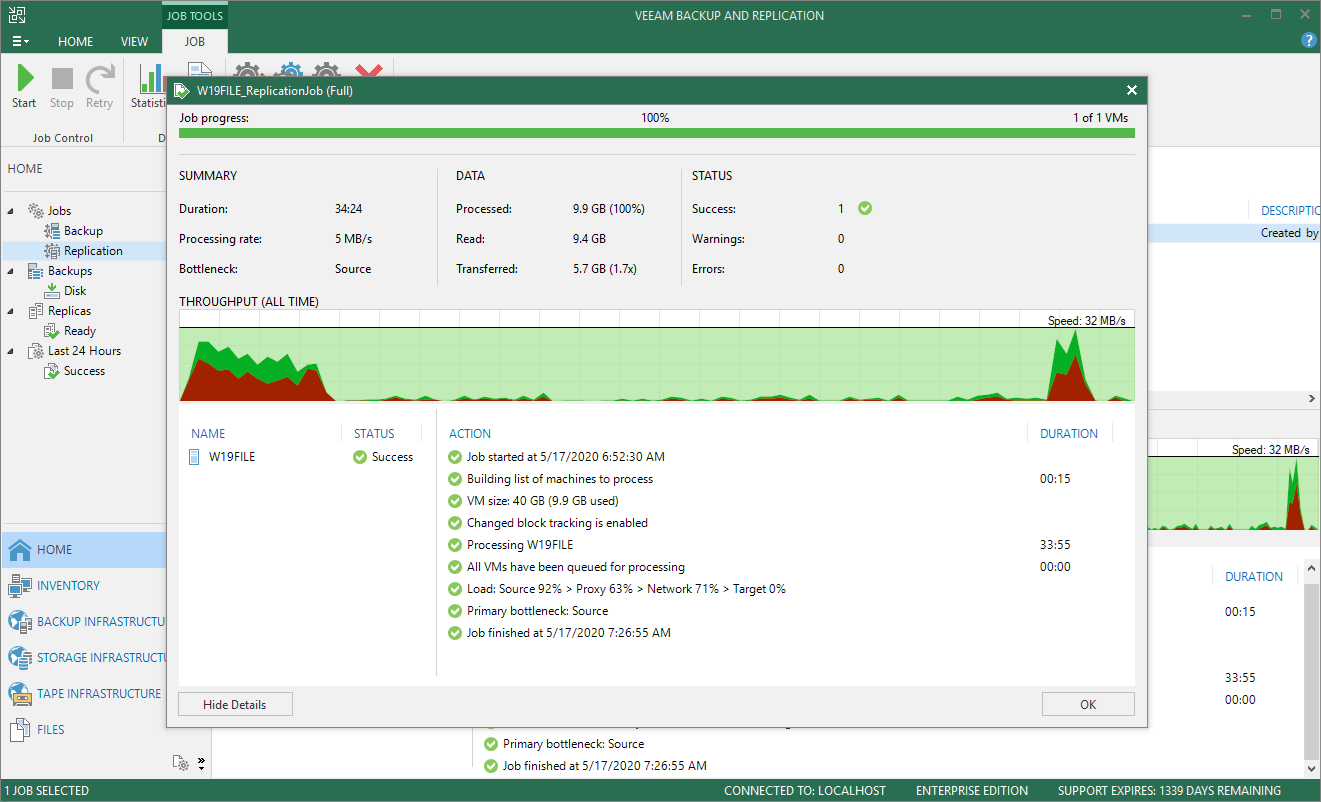
Task: Click 'SUPPORT EXPIRES: 1339 DAYS REMAINING'
Action: click(x=1169, y=791)
